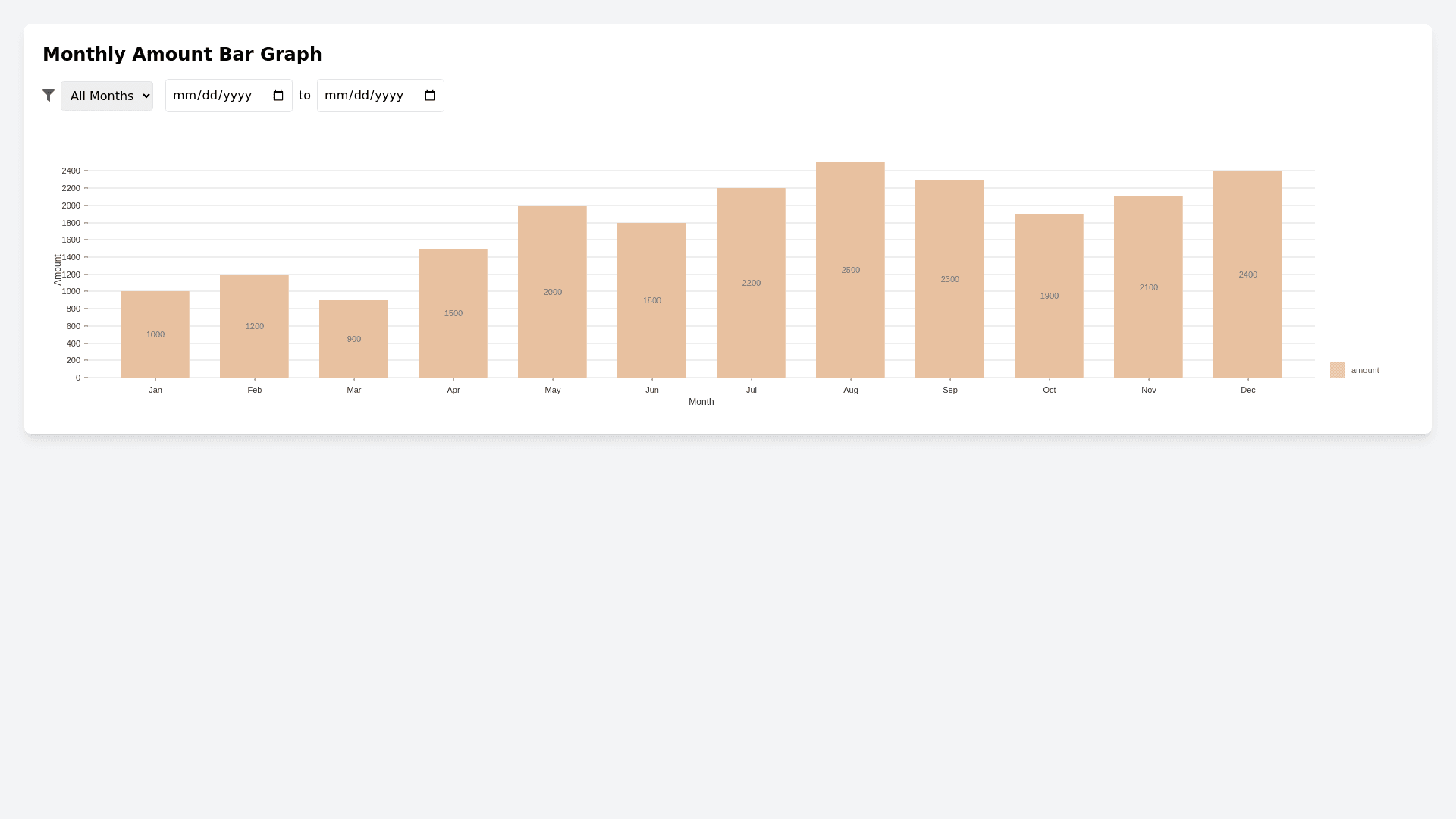The width and height of the screenshot is (1456, 819).
Task: Open the All Months dropdown
Action: (107, 96)
